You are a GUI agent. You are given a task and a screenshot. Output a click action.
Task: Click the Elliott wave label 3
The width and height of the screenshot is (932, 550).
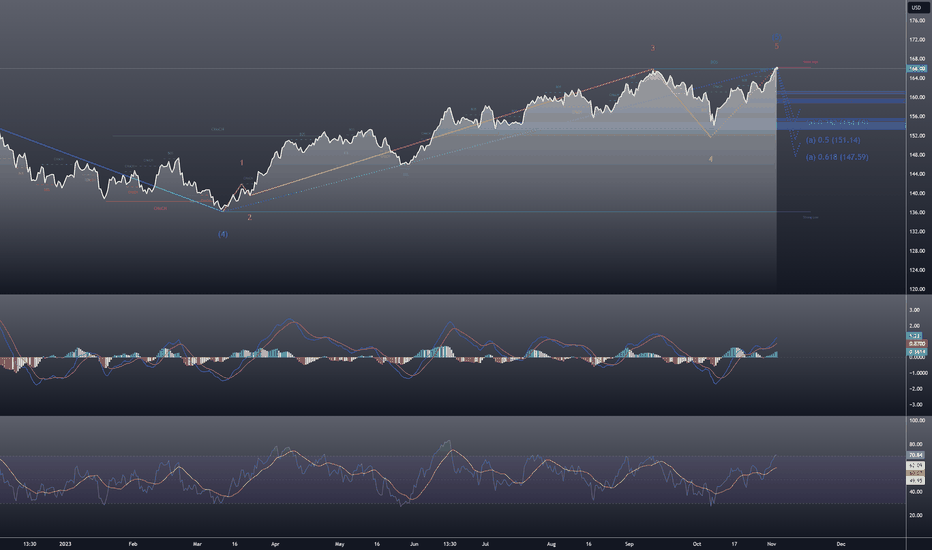(653, 48)
